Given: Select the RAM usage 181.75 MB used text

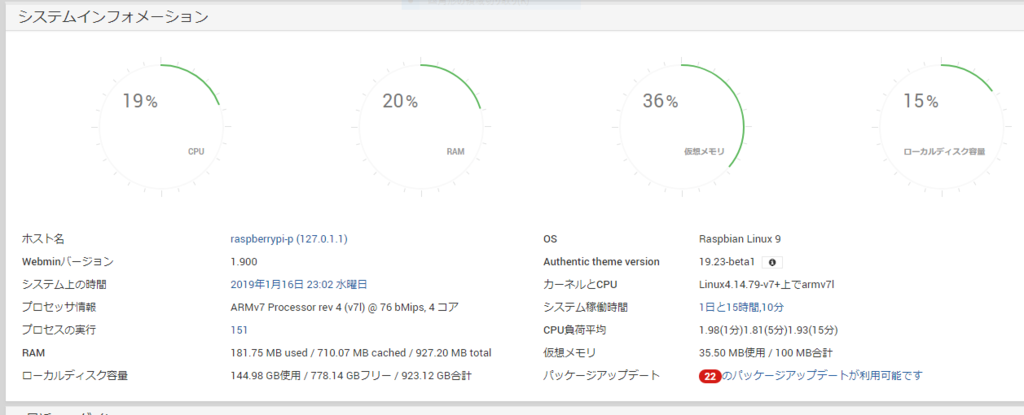Looking at the screenshot, I should pyautogui.click(x=269, y=353).
